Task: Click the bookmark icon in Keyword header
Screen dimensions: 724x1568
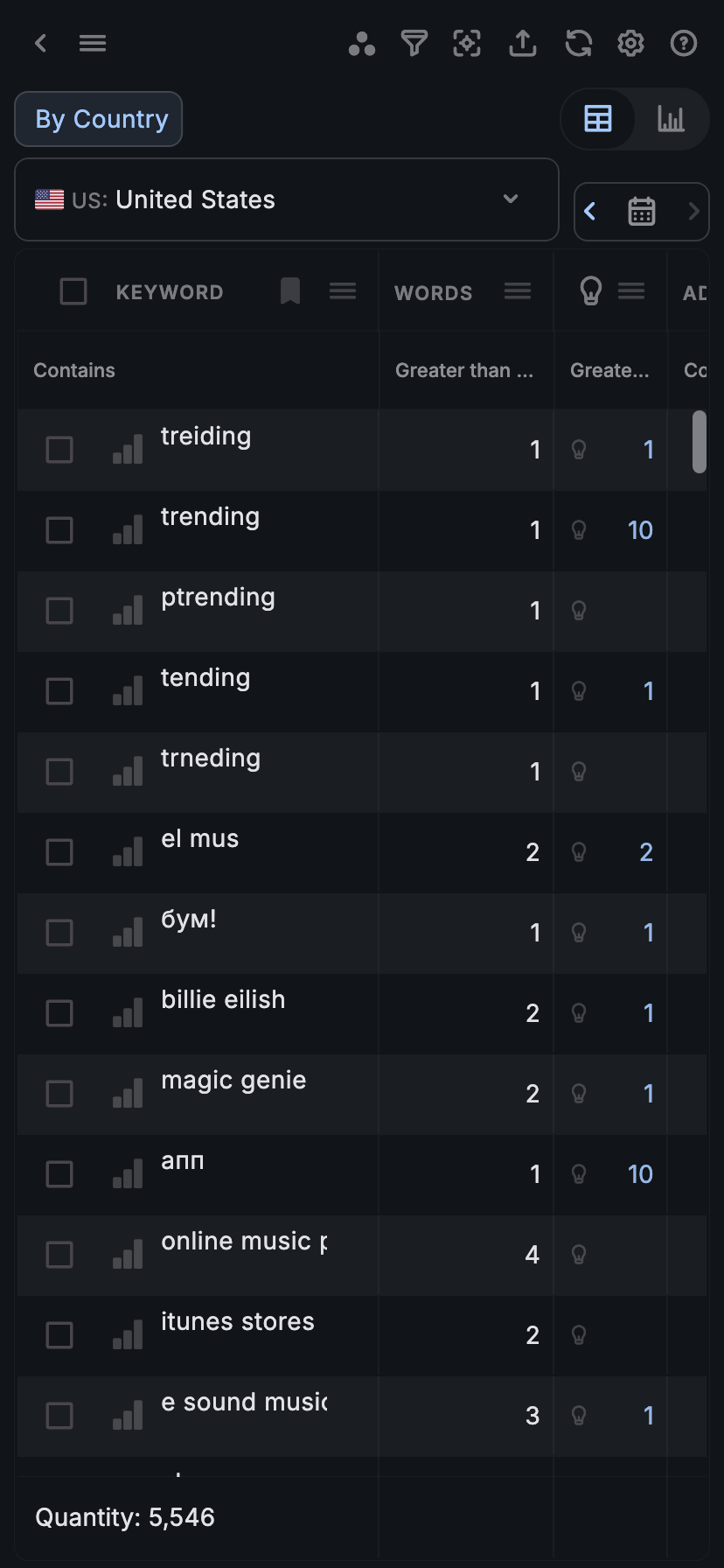Action: 290,291
